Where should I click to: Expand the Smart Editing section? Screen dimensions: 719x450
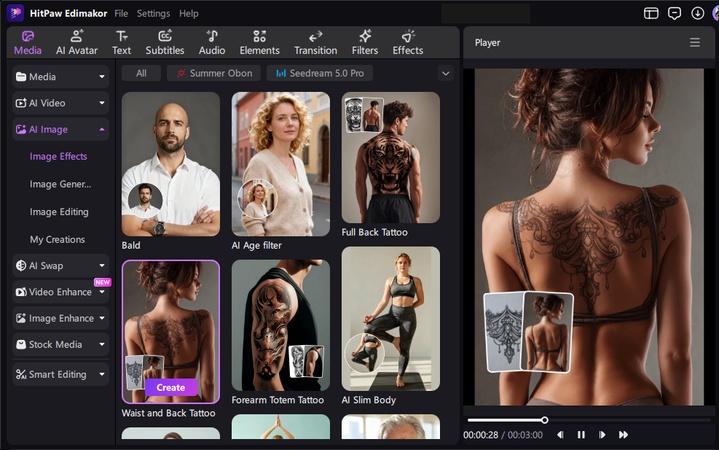[x=61, y=374]
